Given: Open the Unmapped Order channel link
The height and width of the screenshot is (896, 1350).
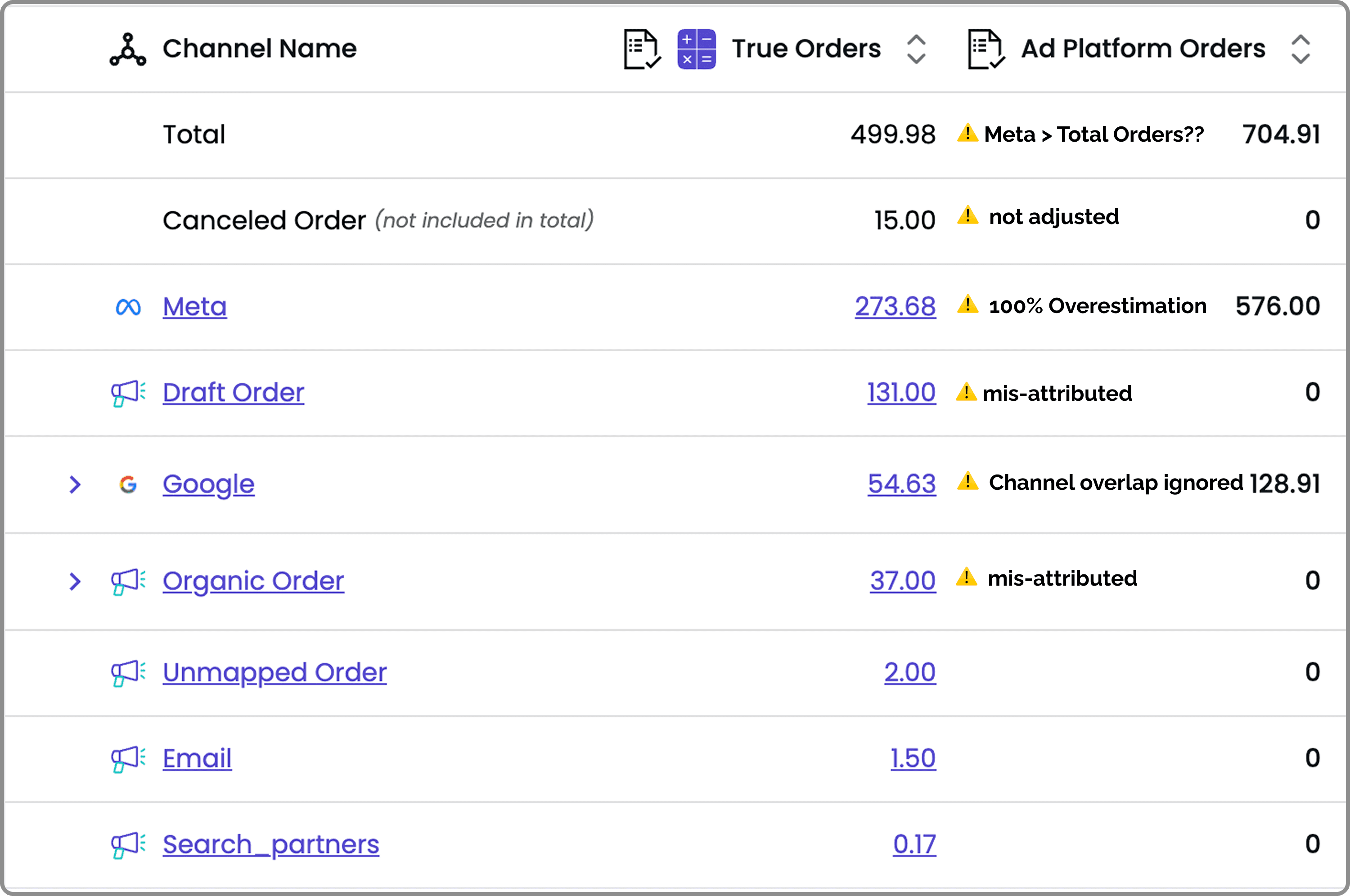Looking at the screenshot, I should tap(274, 672).
